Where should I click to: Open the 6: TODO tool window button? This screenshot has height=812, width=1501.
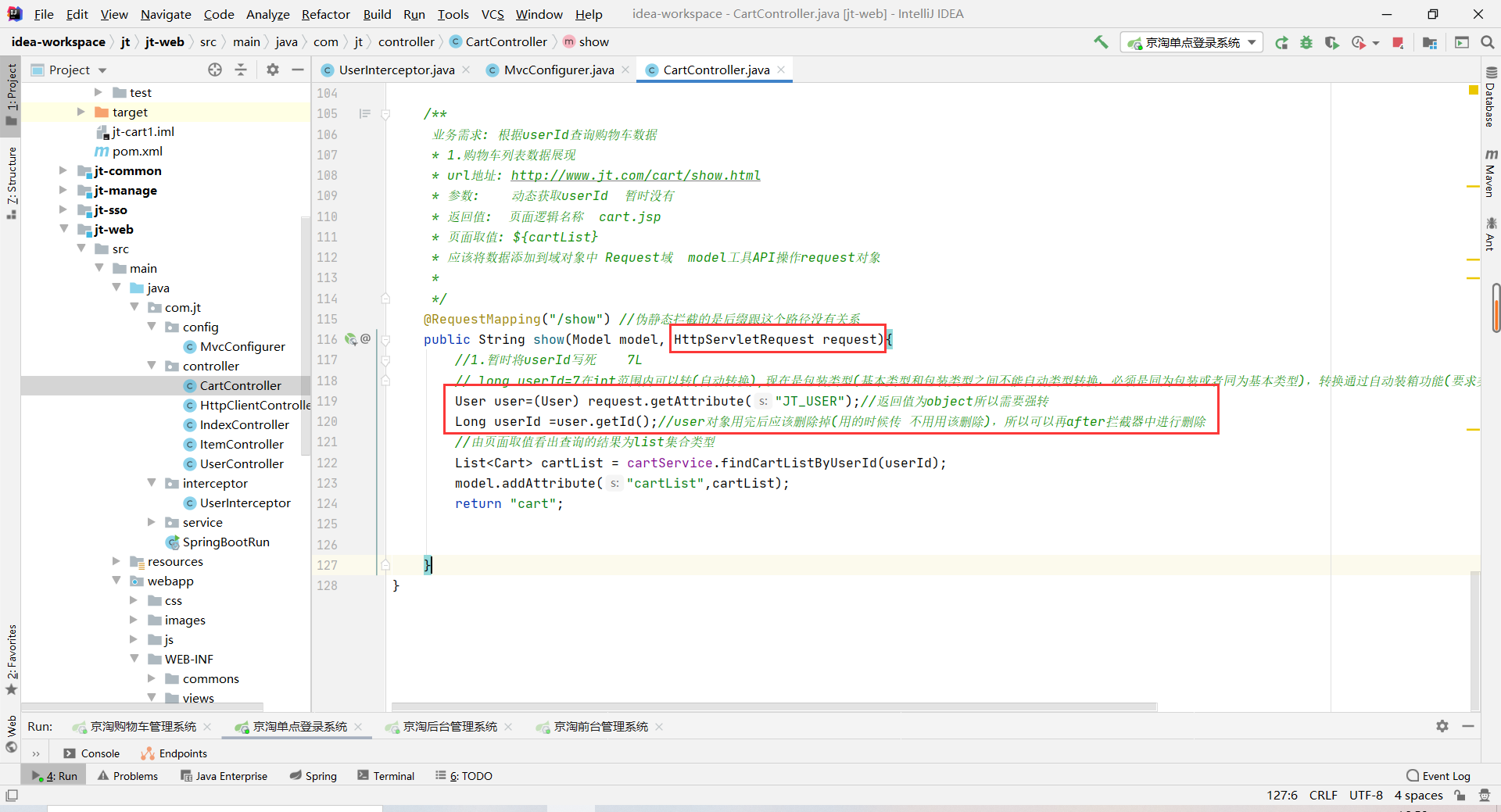click(464, 776)
